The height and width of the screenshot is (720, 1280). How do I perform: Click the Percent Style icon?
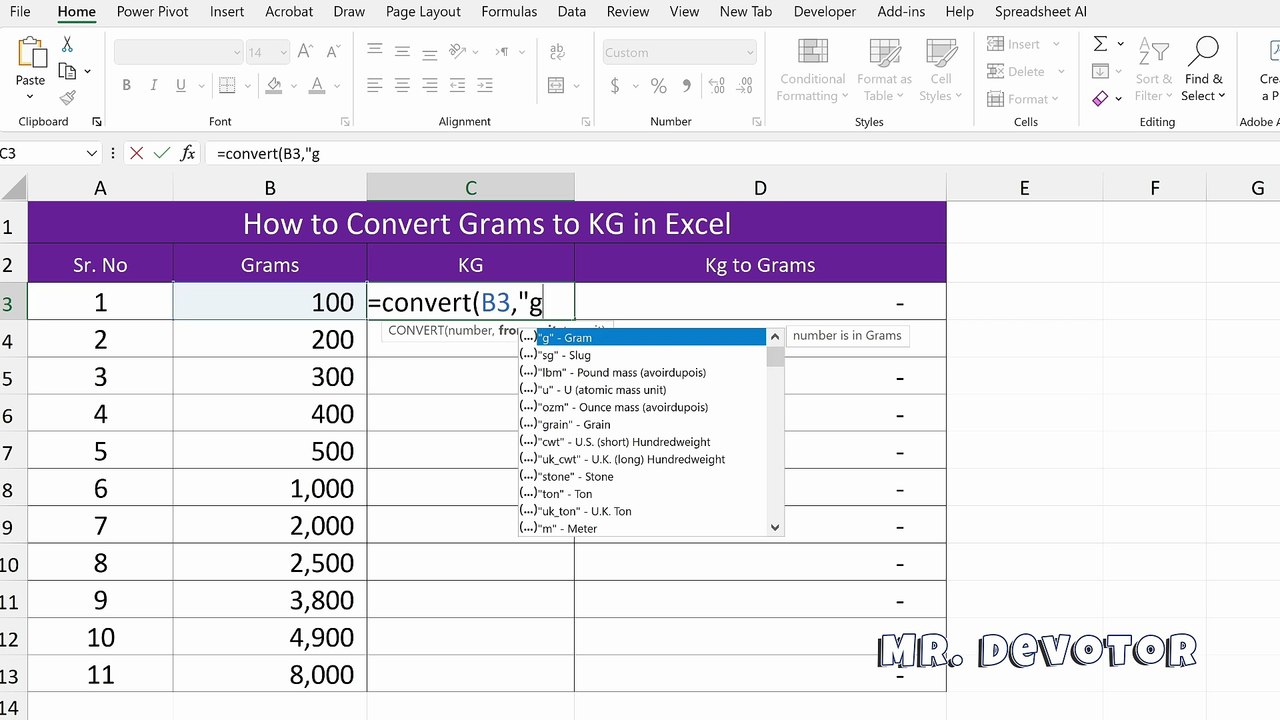tap(658, 86)
